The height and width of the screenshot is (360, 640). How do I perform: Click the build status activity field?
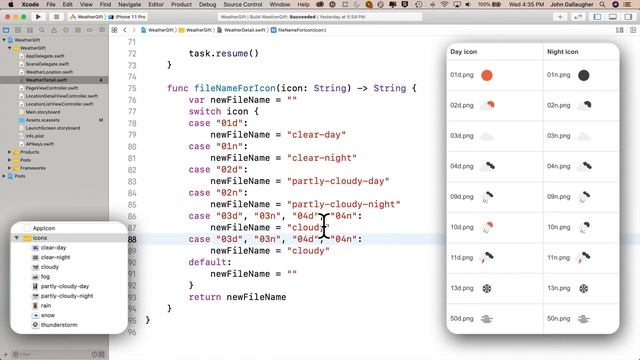click(x=320, y=17)
